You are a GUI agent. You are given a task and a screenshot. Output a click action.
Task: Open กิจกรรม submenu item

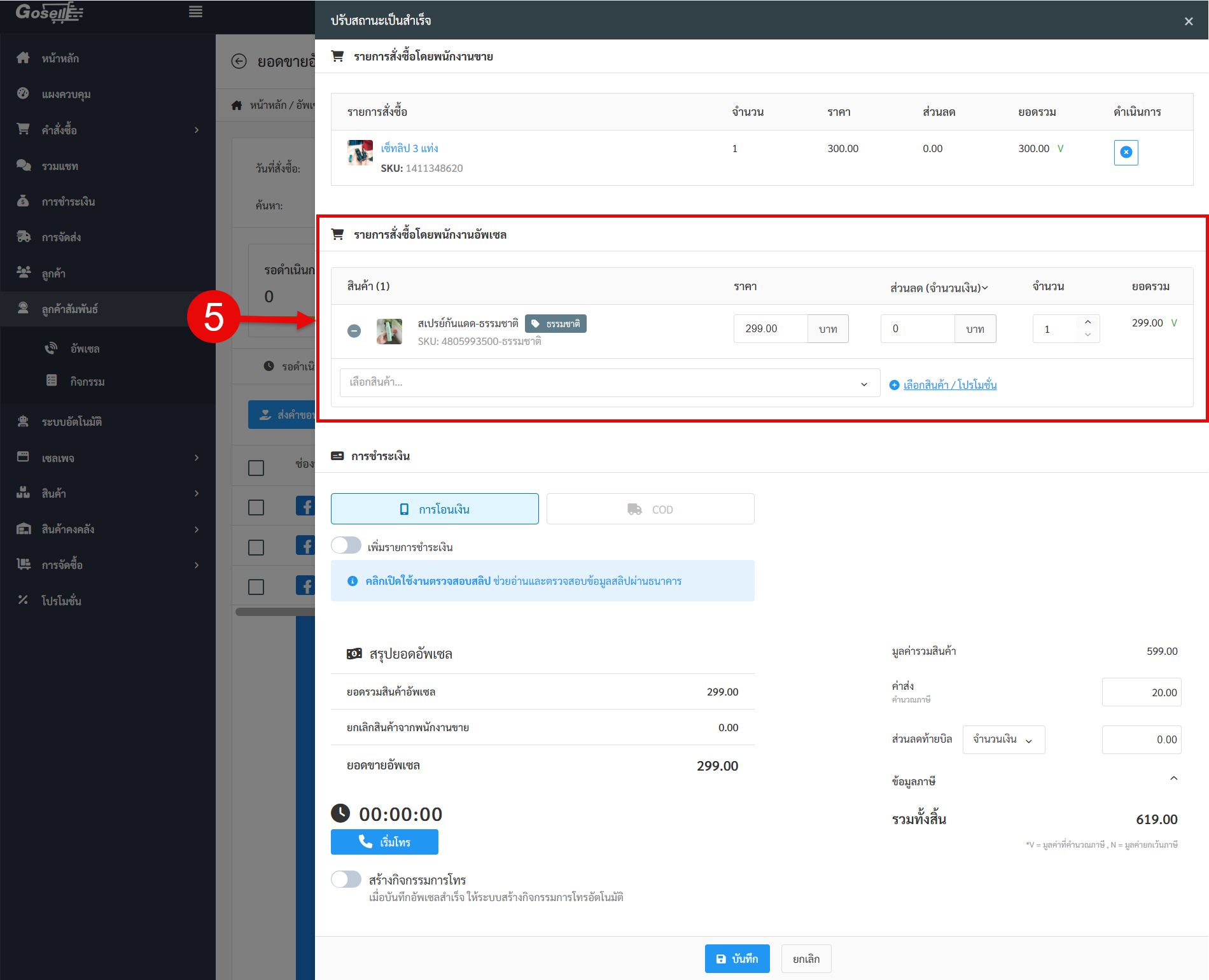pyautogui.click(x=87, y=381)
